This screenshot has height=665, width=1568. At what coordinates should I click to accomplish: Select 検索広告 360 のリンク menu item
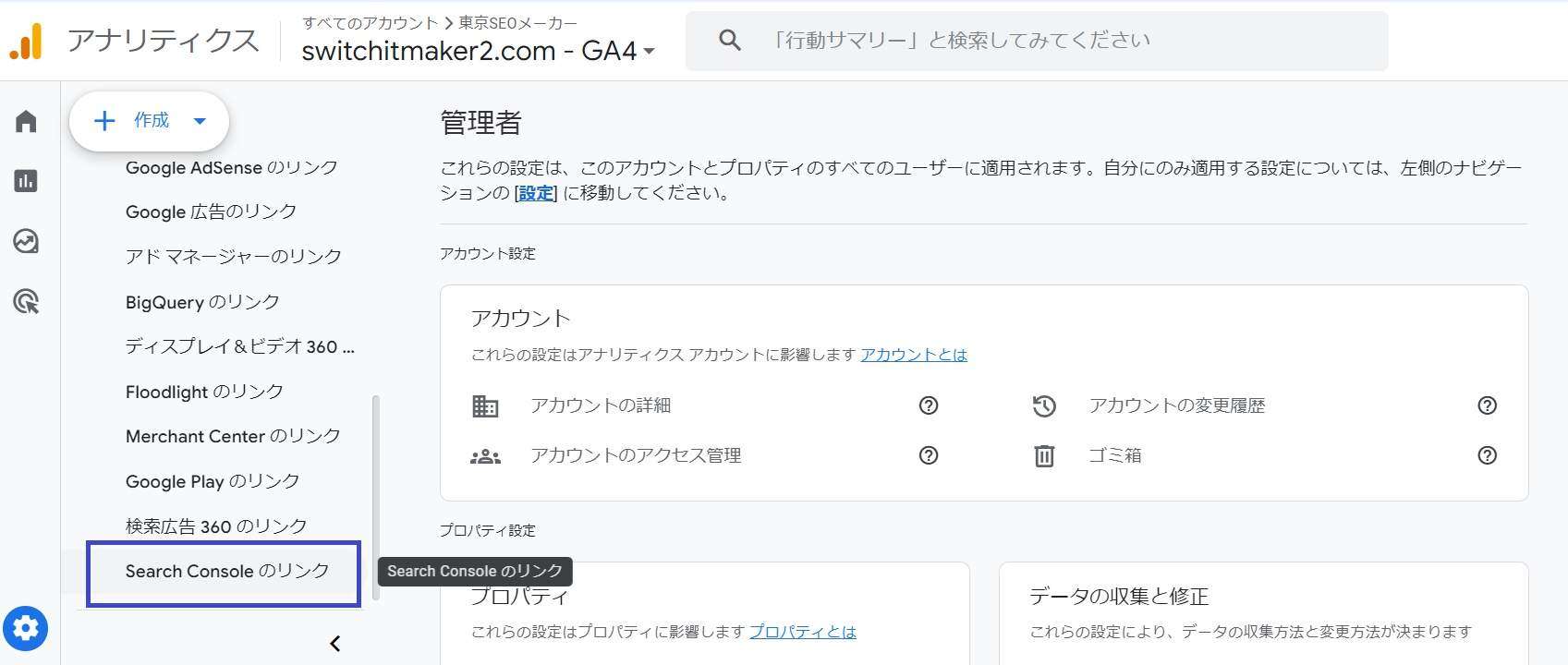tap(216, 526)
